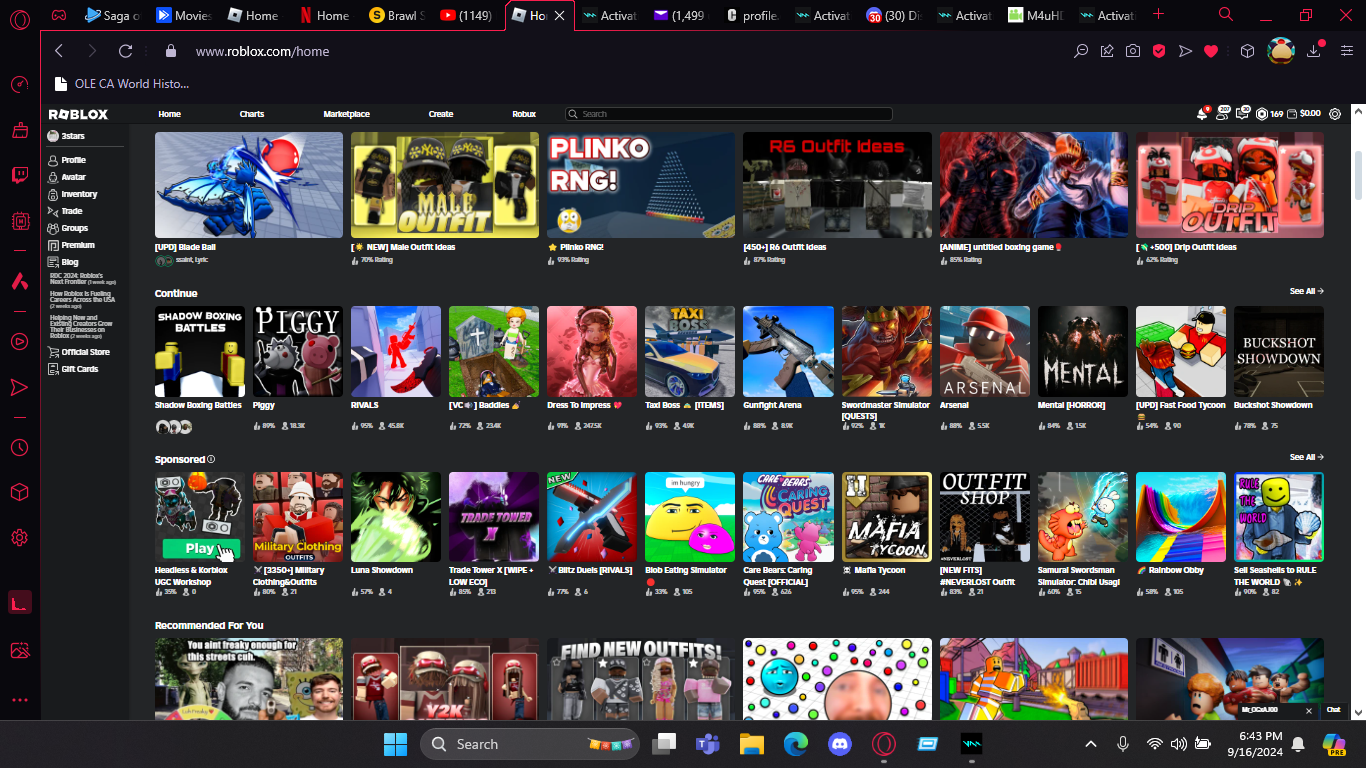
Task: Open Official Store link
Action: pos(79,352)
